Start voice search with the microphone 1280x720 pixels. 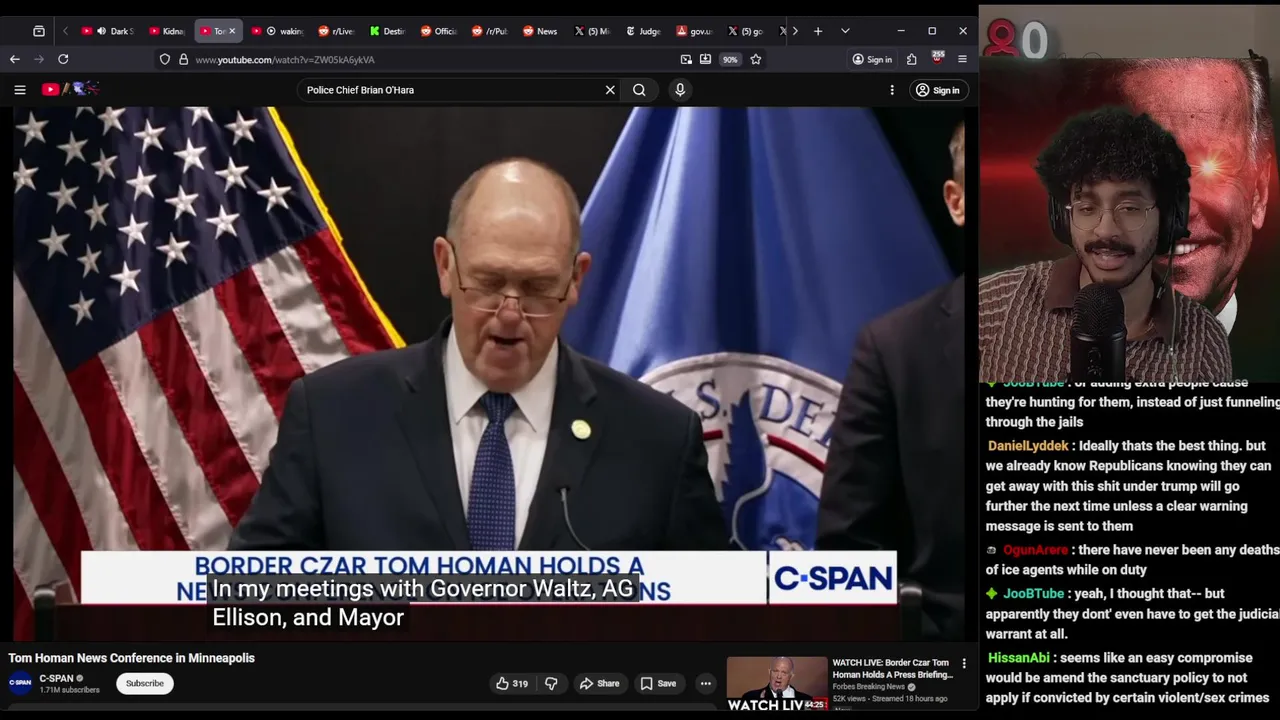pos(680,90)
